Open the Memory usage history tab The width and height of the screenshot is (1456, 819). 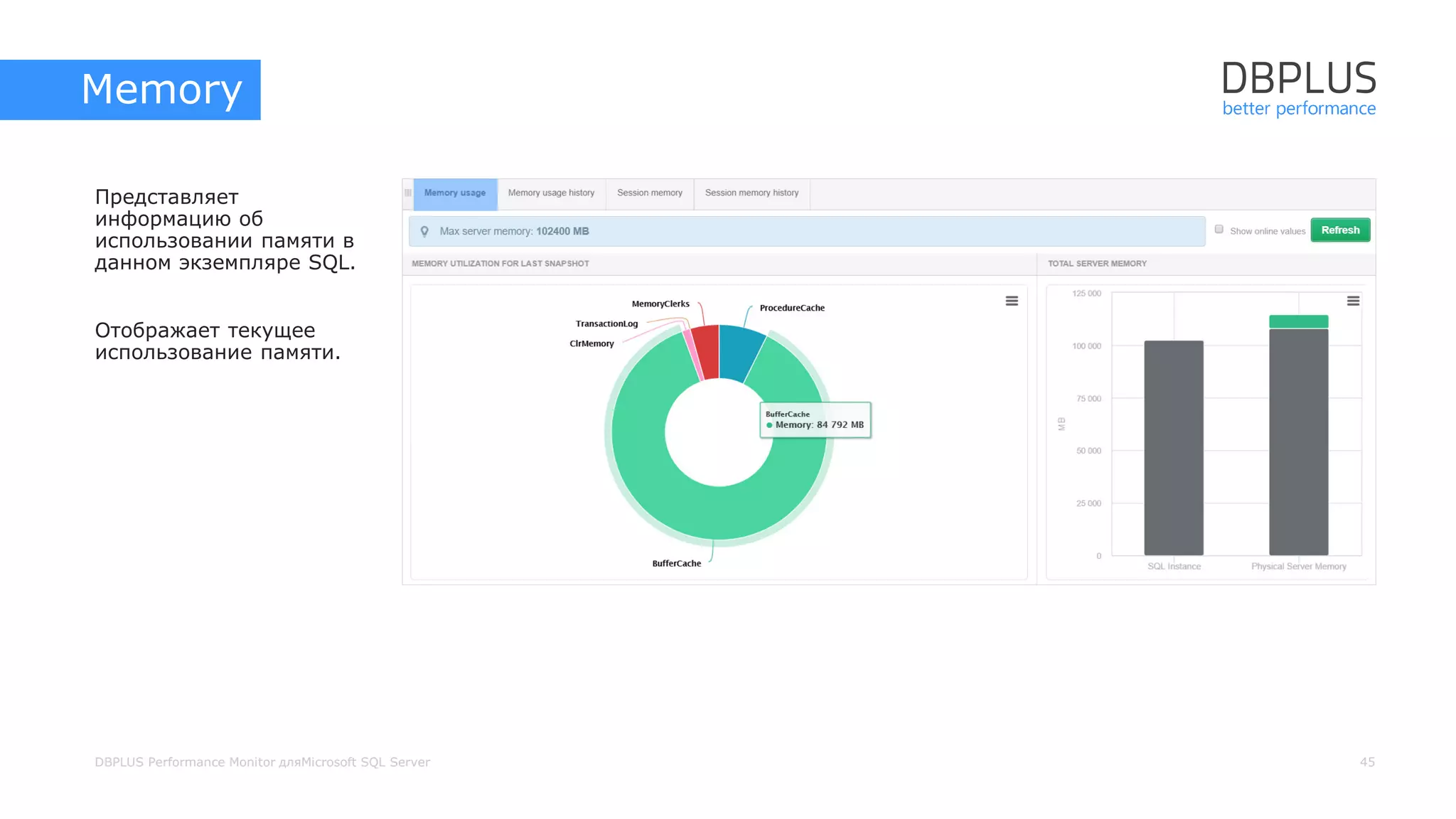[x=551, y=193]
